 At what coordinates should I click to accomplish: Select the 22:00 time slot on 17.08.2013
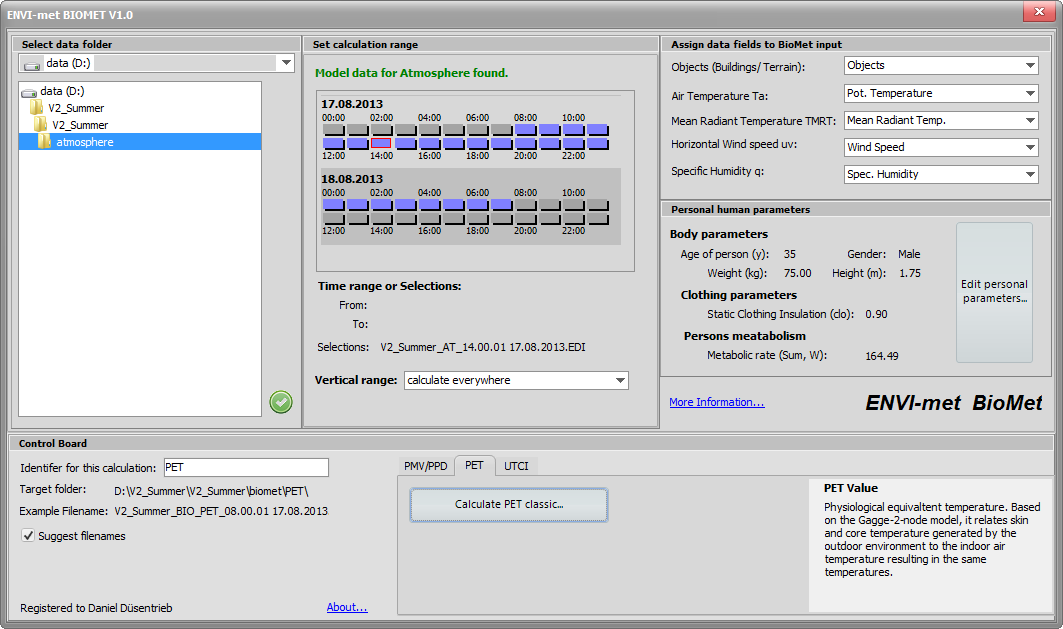tap(574, 143)
